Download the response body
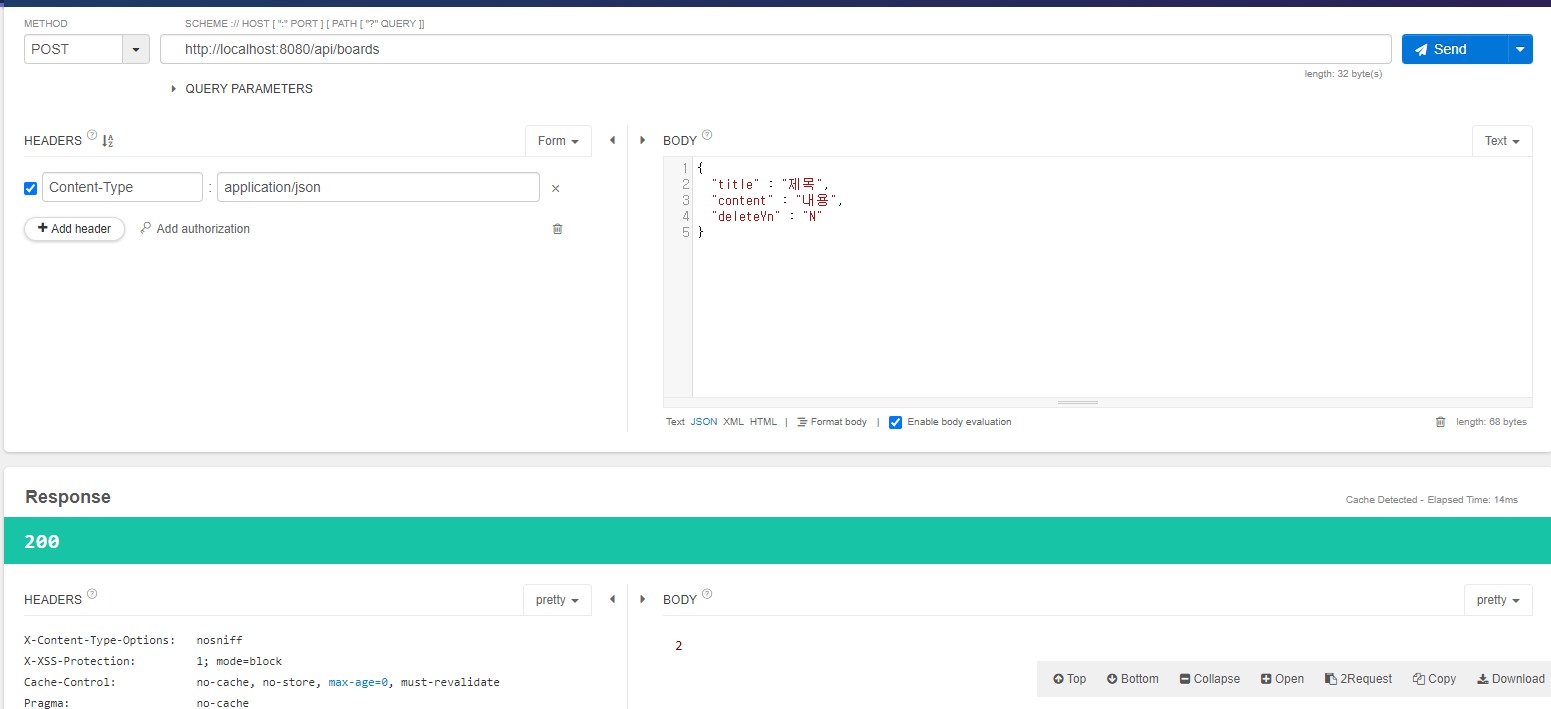The image size is (1551, 709). (1510, 679)
